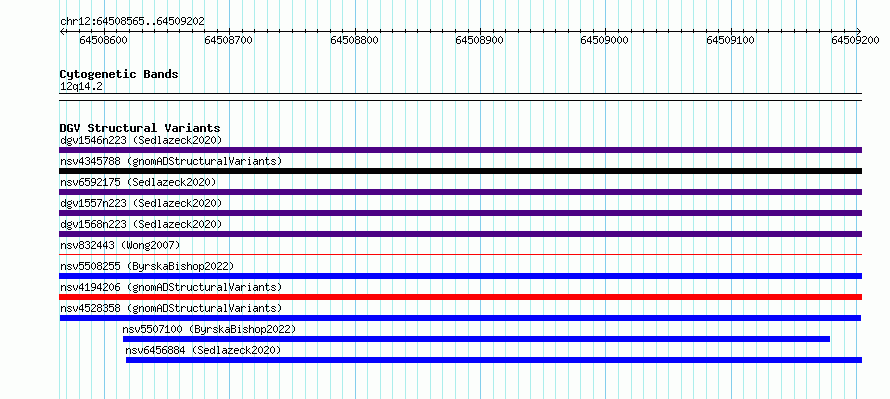890x399 pixels.
Task: Click ruler tick label 64508800
Action: [354, 40]
